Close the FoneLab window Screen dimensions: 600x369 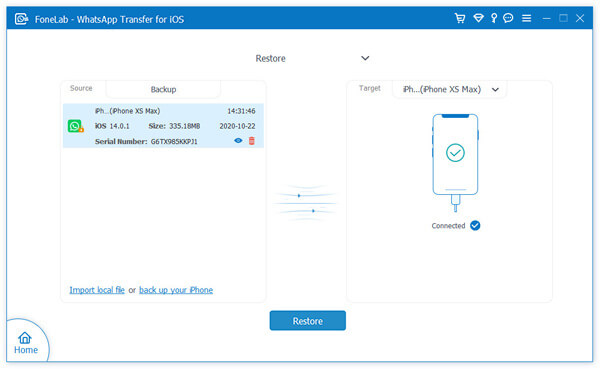[x=580, y=18]
